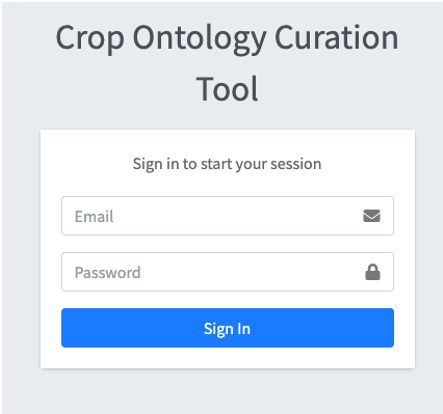Viewport: 443px width, 414px height.
Task: Click the mail symbol beside Email
Action: [x=372, y=216]
